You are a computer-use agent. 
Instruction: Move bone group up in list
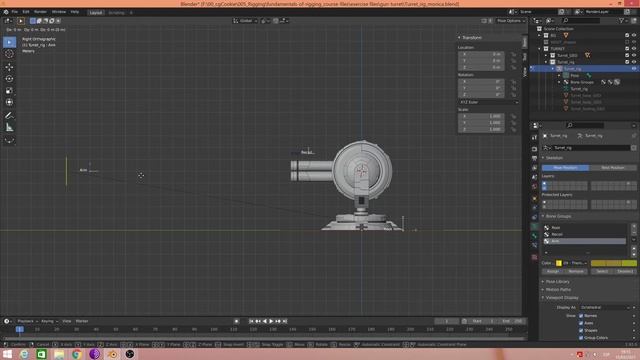click(634, 248)
